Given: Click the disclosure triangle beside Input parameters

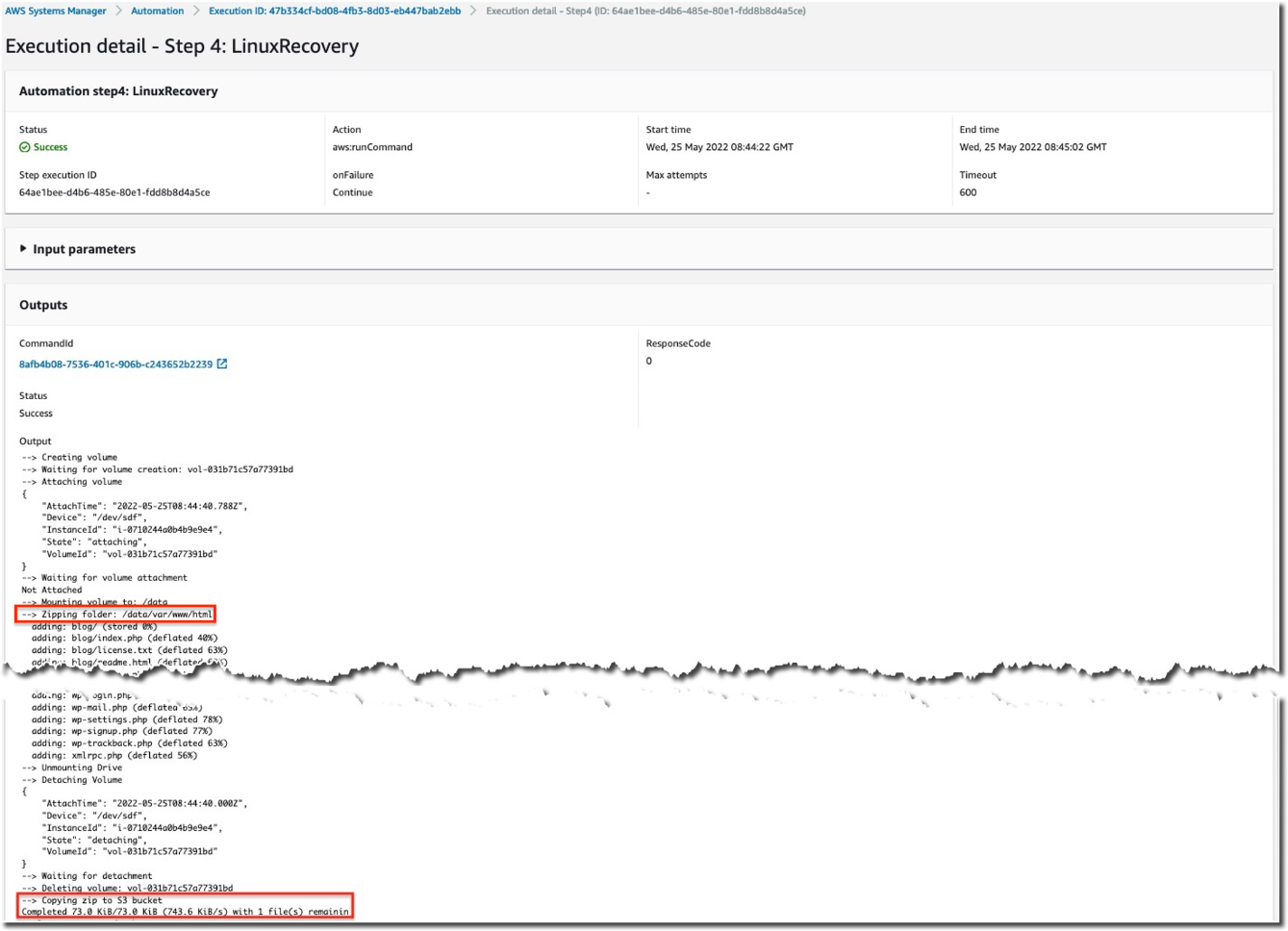Looking at the screenshot, I should tap(21, 248).
